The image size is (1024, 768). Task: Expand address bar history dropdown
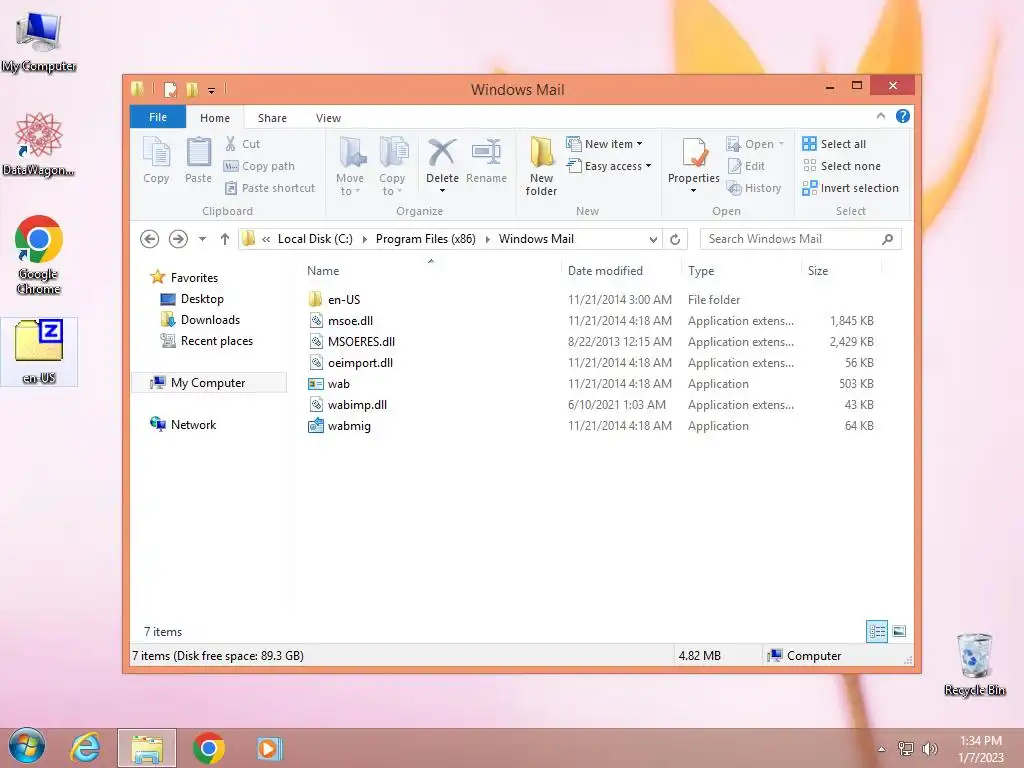pos(653,240)
